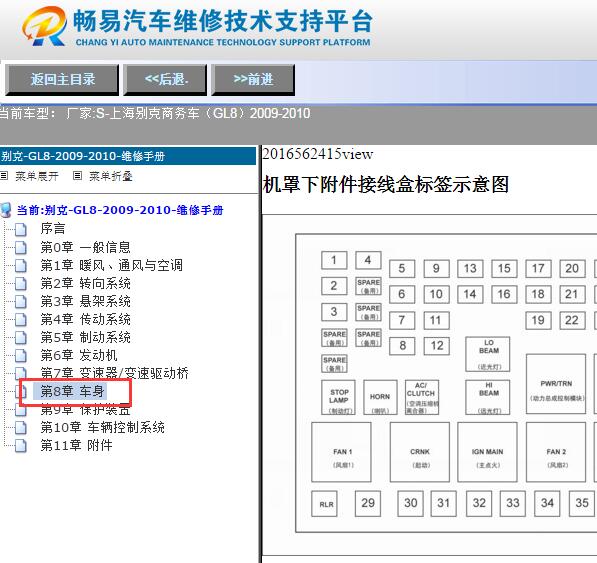Click the HORN relay box

click(x=380, y=397)
